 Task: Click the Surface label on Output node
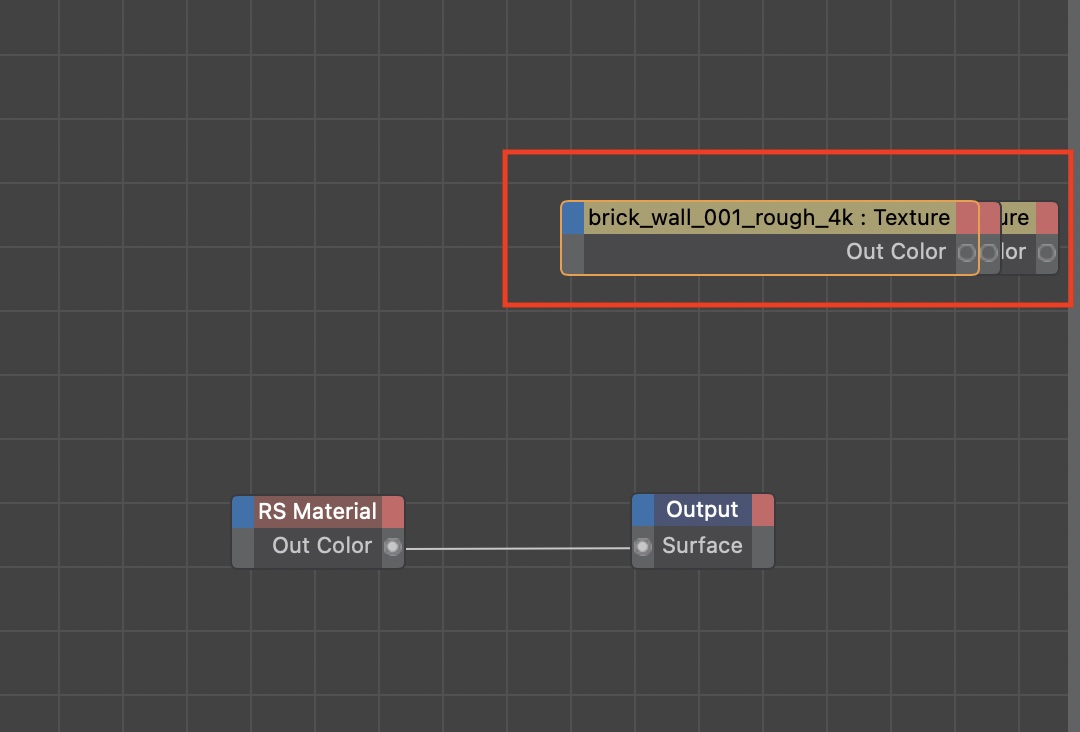pyautogui.click(x=702, y=546)
